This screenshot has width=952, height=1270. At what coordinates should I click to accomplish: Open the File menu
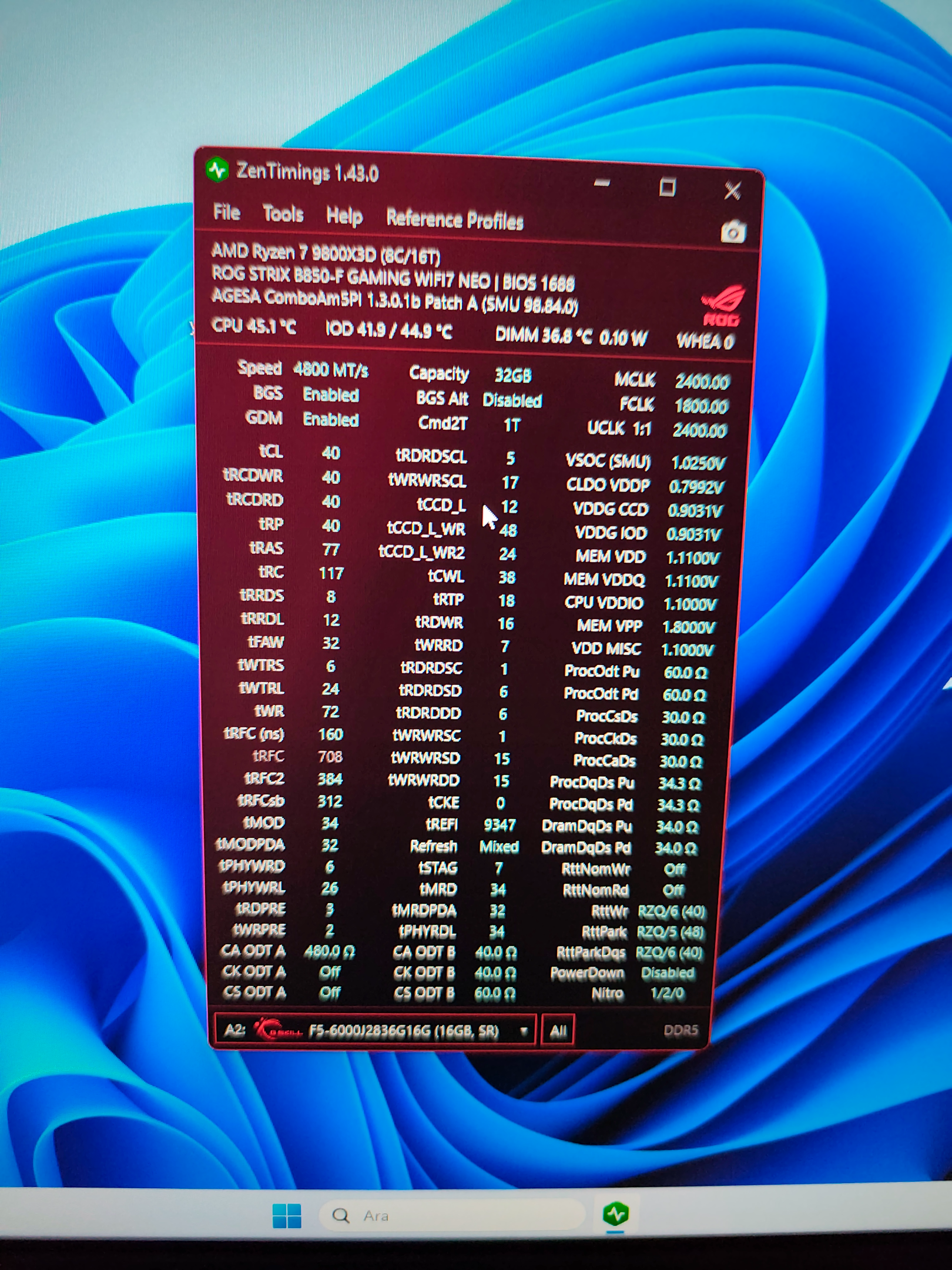[x=227, y=212]
